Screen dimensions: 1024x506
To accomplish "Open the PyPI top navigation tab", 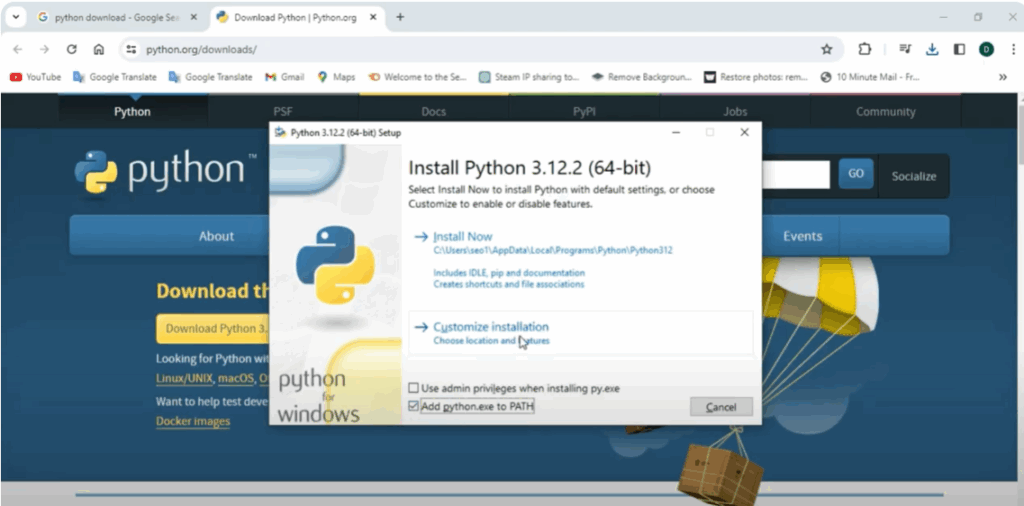I will (584, 112).
